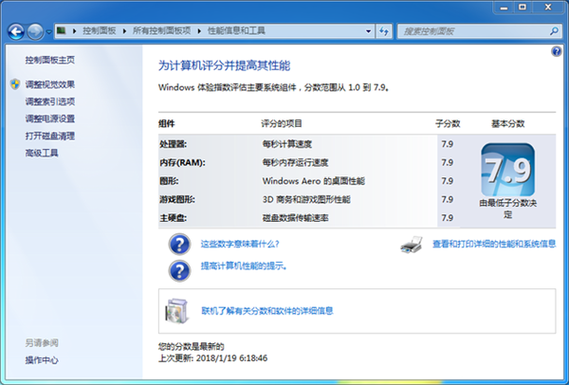569x385 pixels.
Task: Open 调整视觉效果 link
Action: click(50, 85)
